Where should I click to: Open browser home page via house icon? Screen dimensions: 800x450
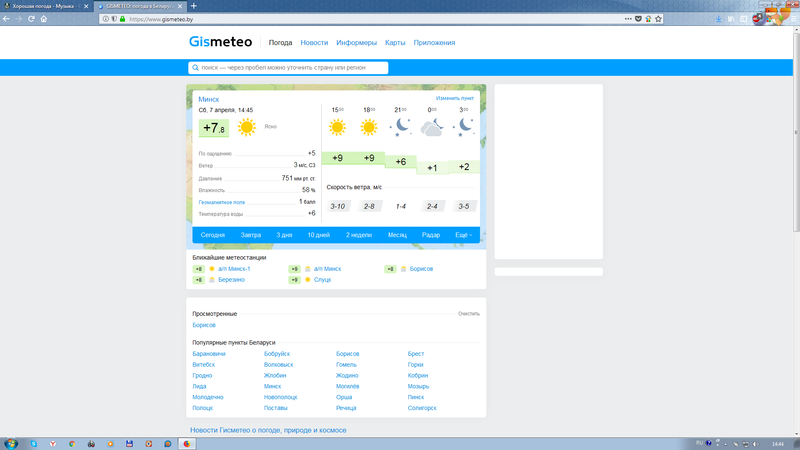click(44, 19)
